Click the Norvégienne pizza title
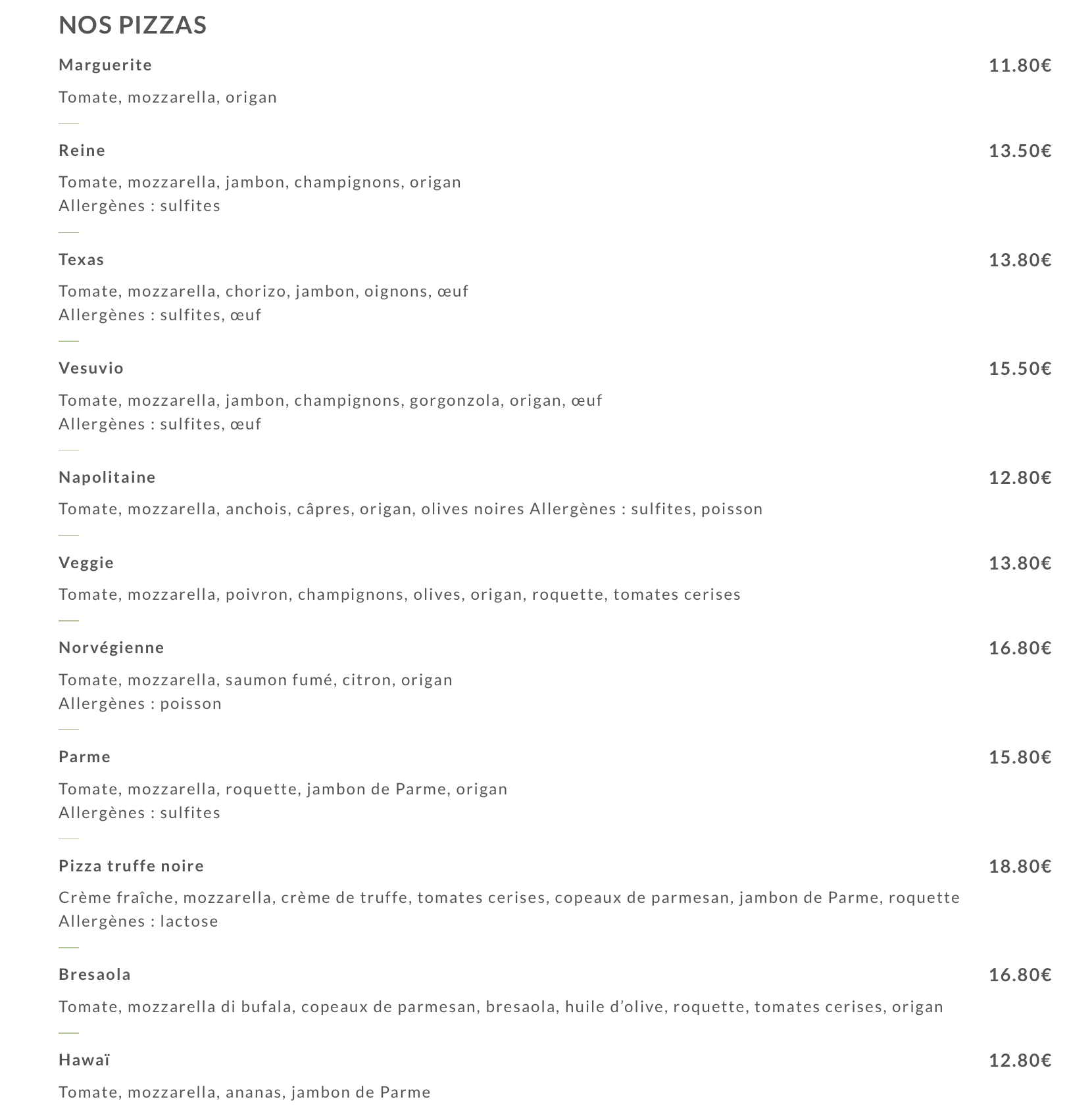This screenshot has width=1092, height=1118. coord(111,648)
